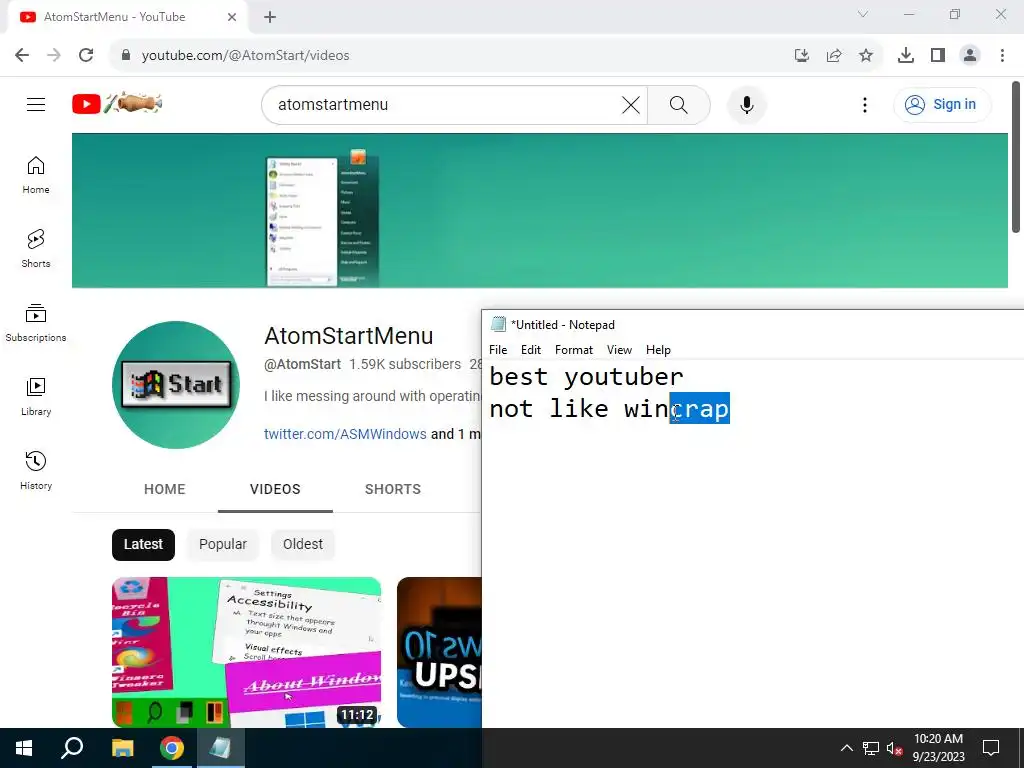The image size is (1024, 768).
Task: Open Chrome downloads
Action: pos(906,55)
